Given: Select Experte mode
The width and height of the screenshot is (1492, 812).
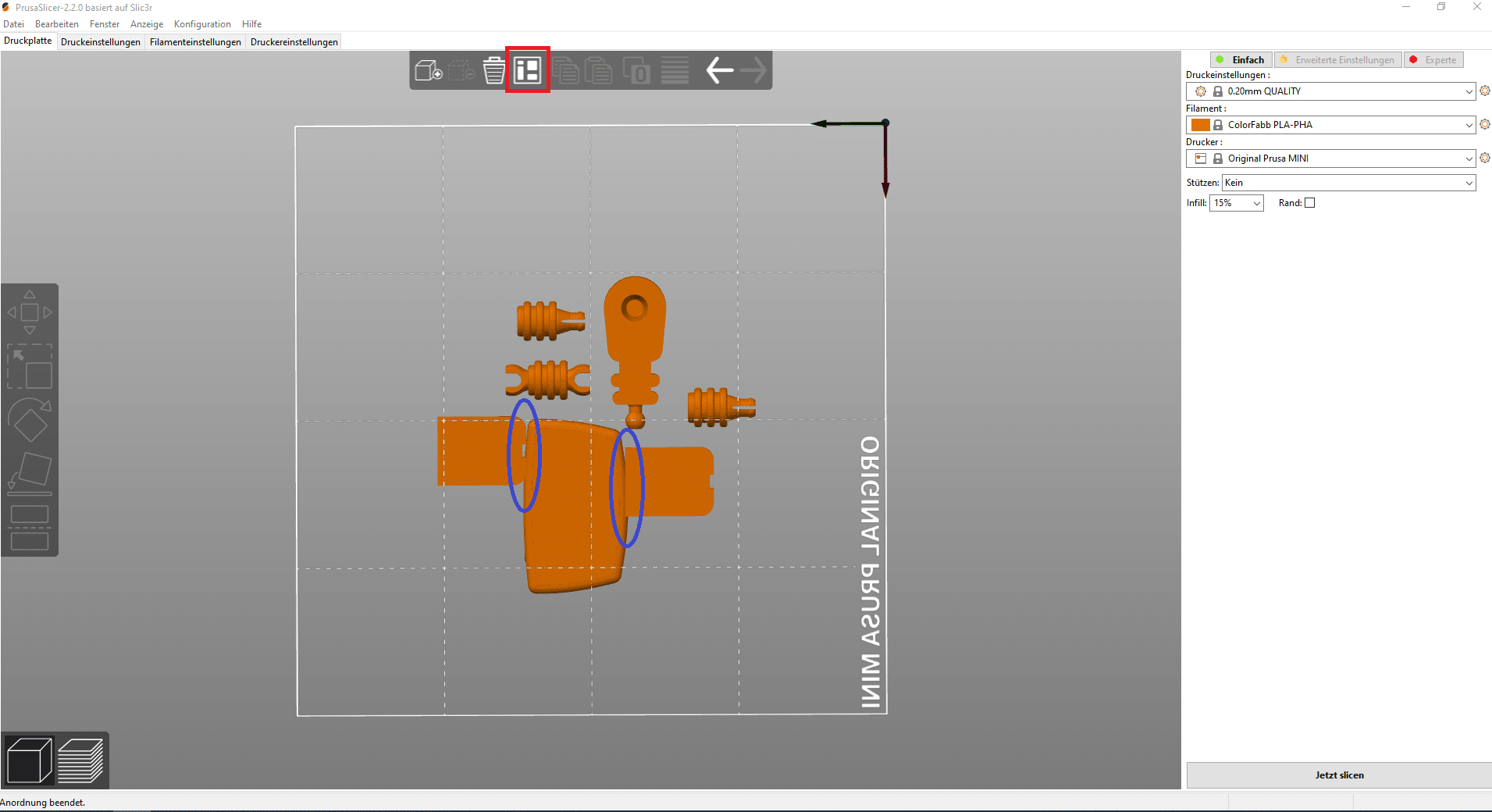Looking at the screenshot, I should click(1433, 60).
